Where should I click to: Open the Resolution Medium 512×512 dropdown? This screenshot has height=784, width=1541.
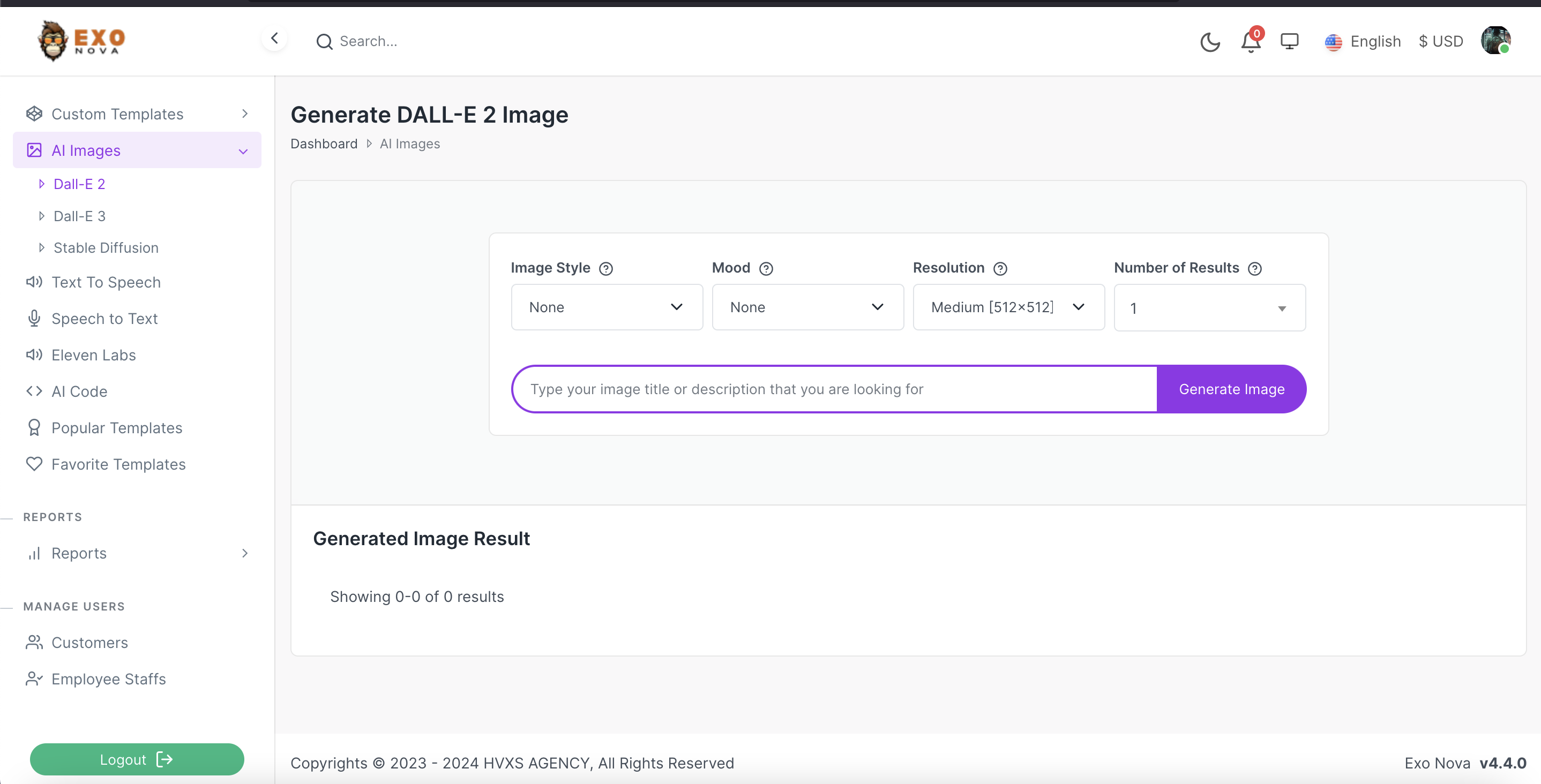click(1008, 307)
